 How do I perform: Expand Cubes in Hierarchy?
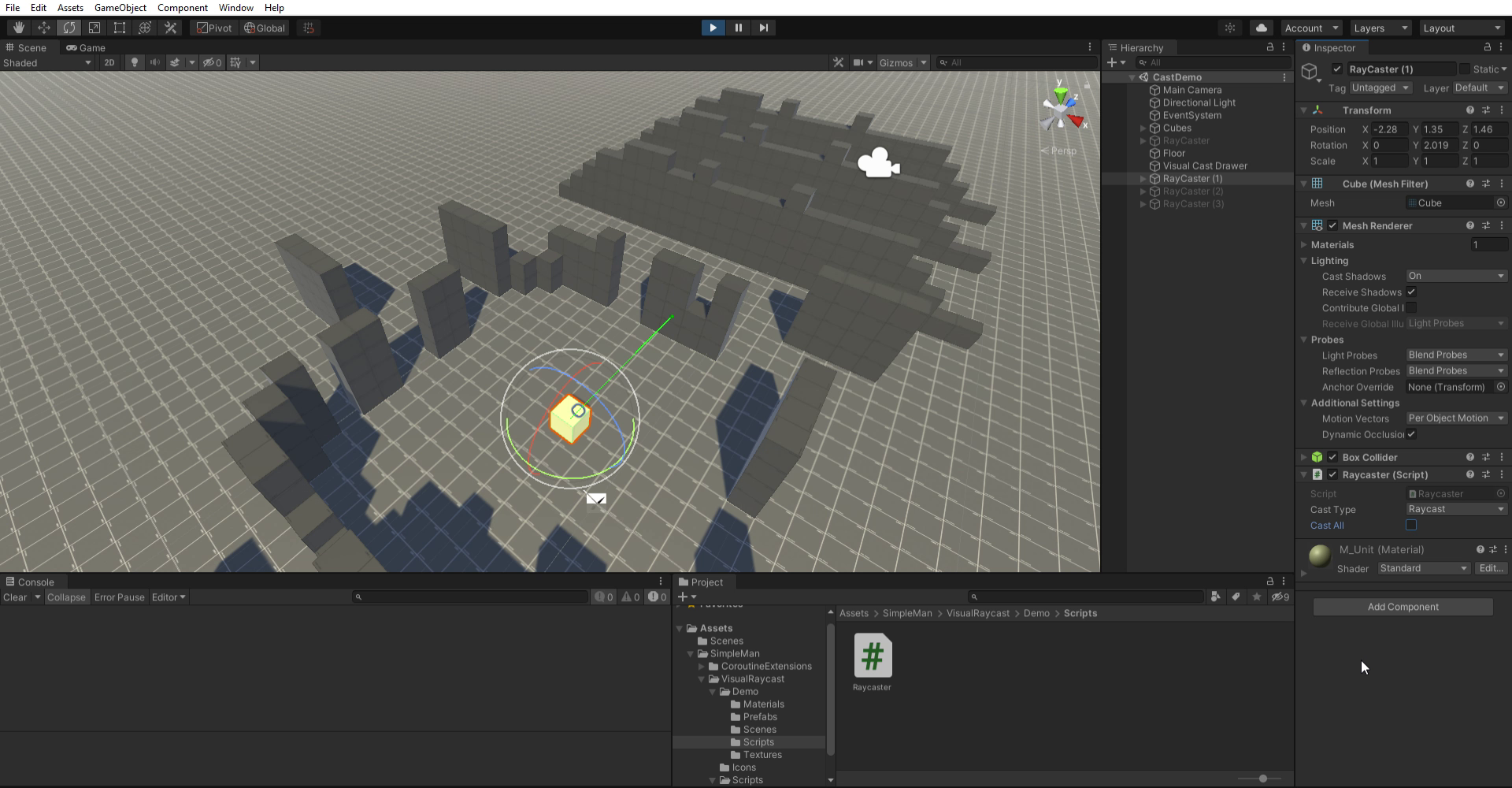pos(1143,128)
